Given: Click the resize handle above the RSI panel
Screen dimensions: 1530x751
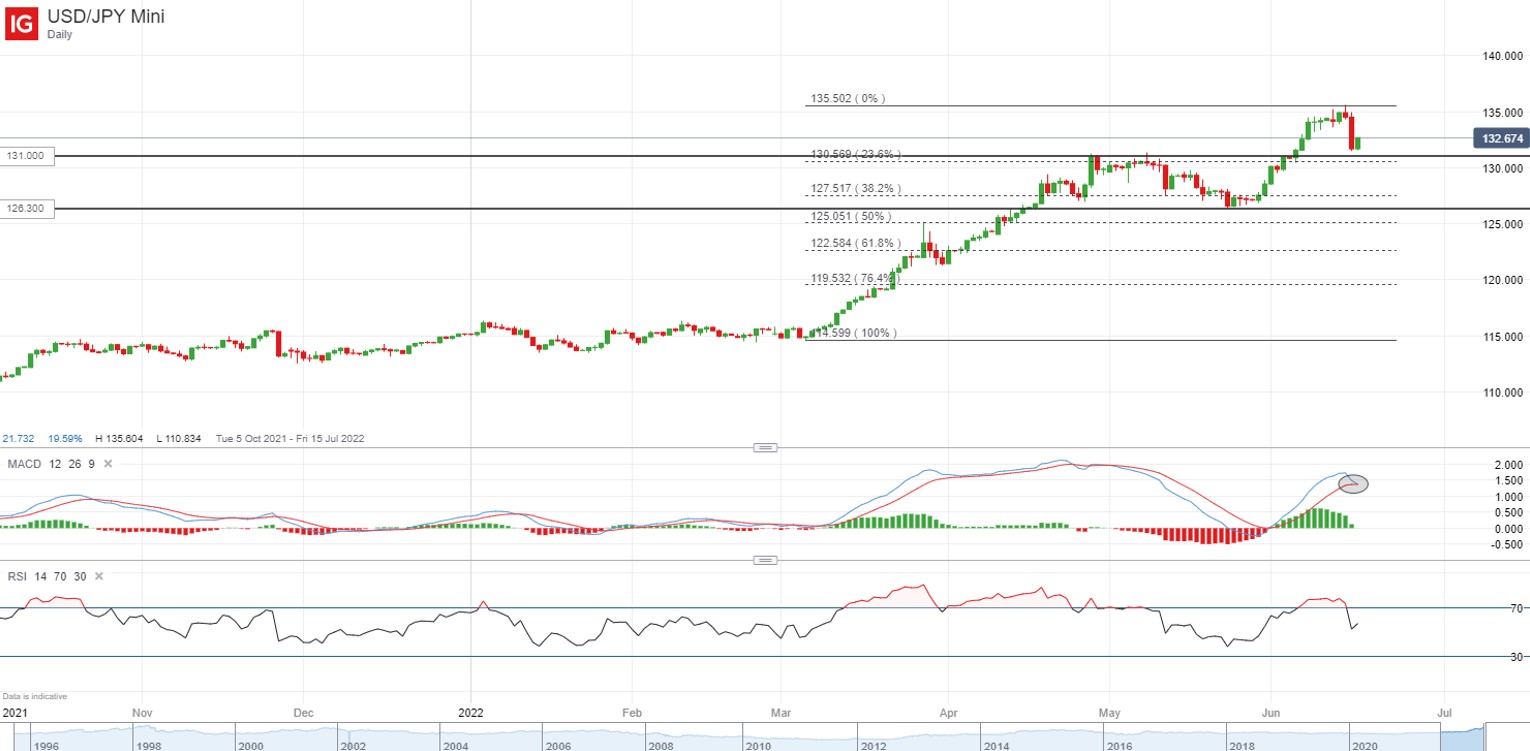Looking at the screenshot, I should tap(765, 560).
